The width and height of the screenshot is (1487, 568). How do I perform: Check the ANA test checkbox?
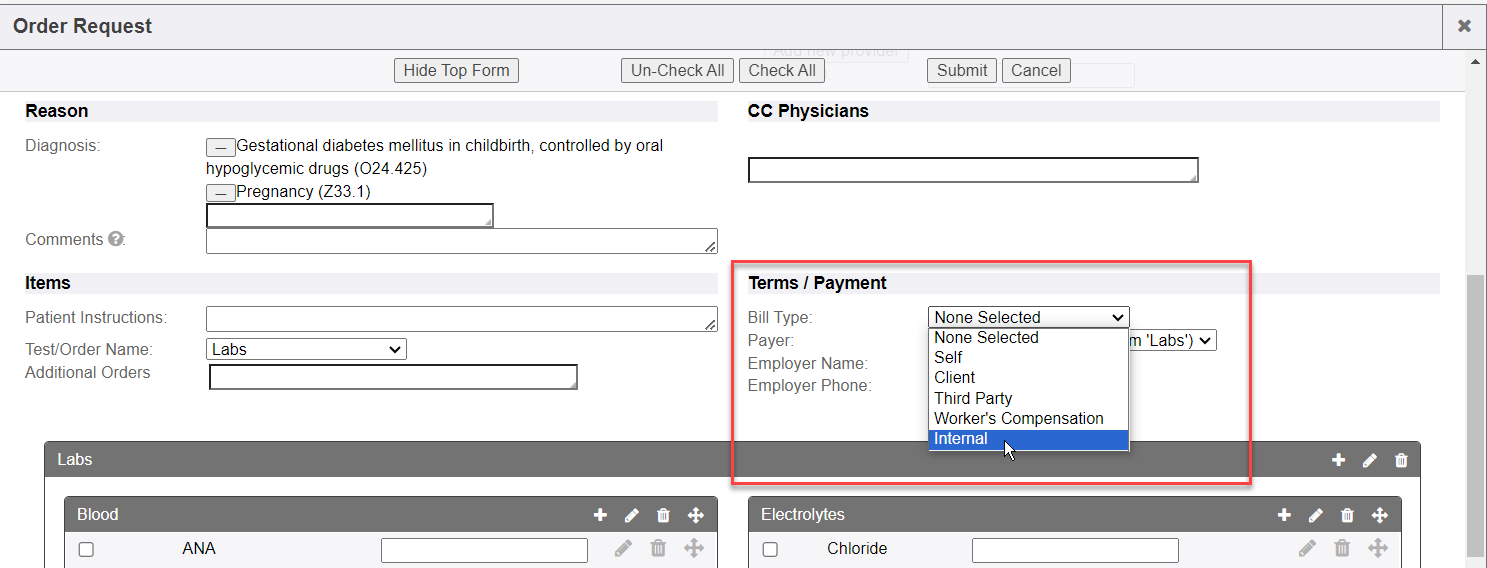coord(86,549)
